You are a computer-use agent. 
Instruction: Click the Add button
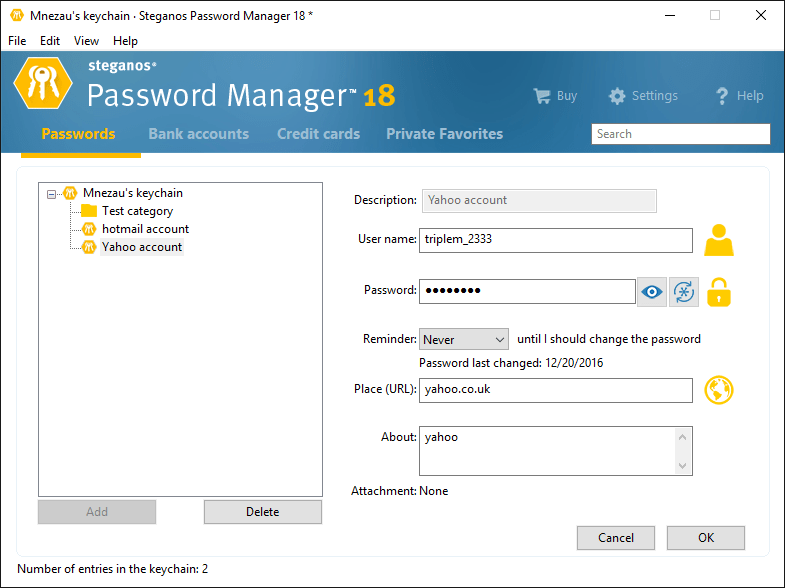97,512
